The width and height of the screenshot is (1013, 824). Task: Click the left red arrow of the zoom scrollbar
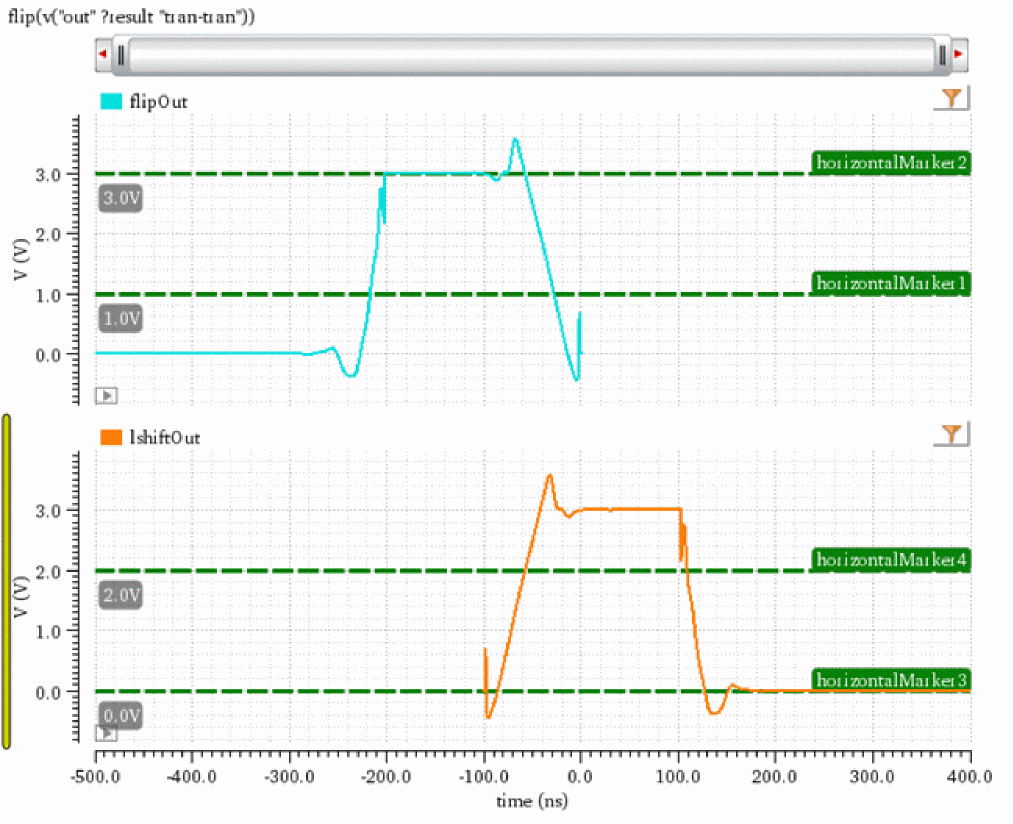pyautogui.click(x=103, y=54)
